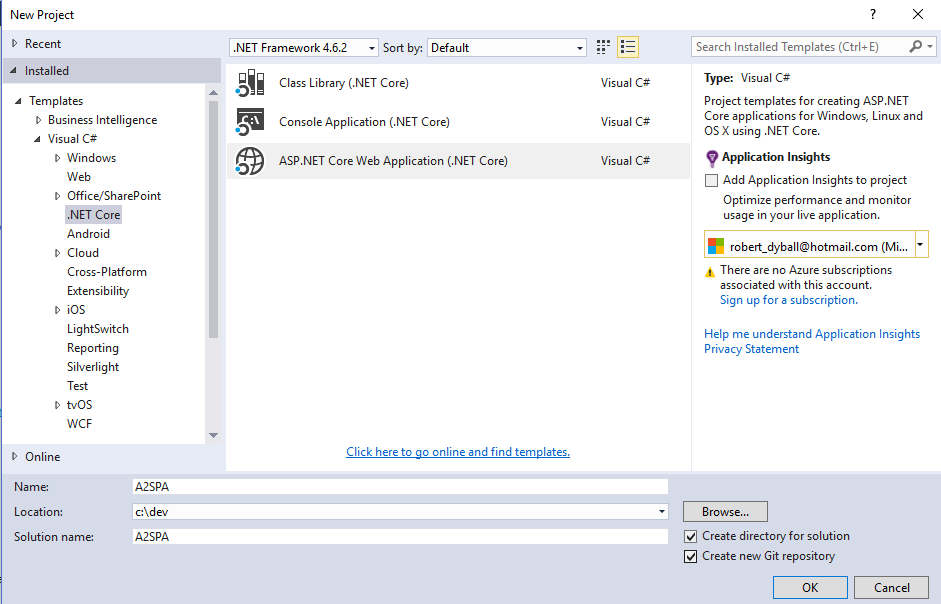The image size is (941, 604).
Task: Click the Solution name field
Action: [400, 537]
